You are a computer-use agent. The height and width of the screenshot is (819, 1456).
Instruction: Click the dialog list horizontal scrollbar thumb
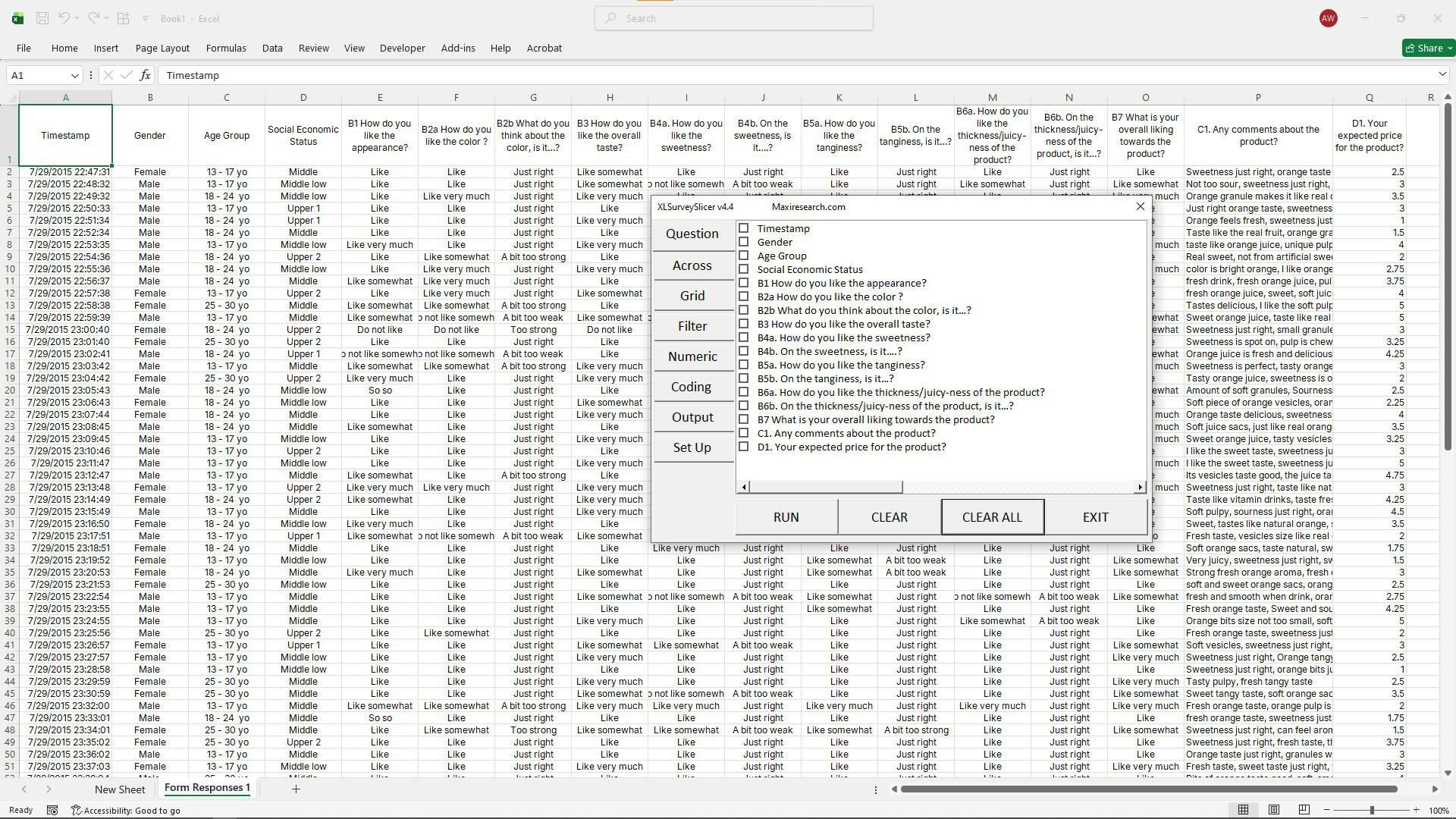tap(826, 487)
